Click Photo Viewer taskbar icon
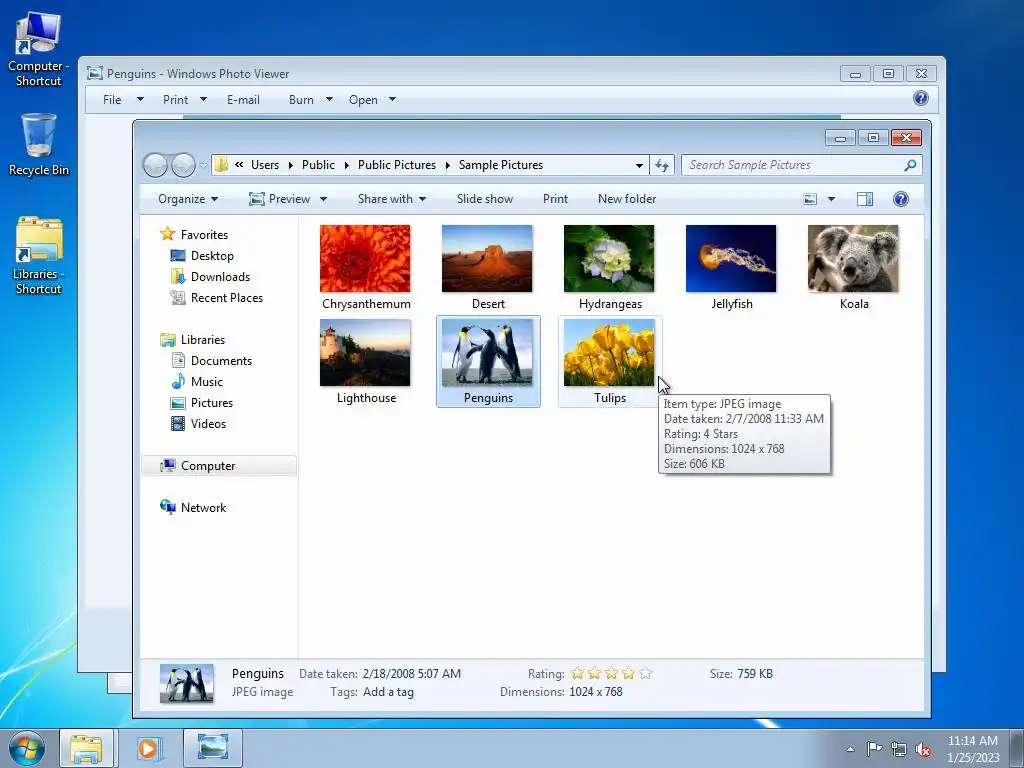 [213, 748]
